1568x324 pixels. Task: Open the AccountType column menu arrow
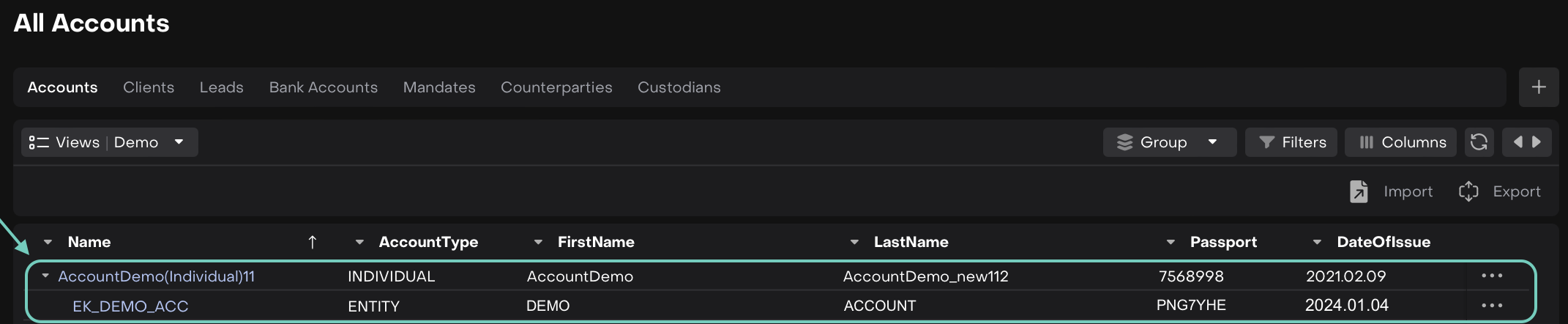[x=359, y=242]
